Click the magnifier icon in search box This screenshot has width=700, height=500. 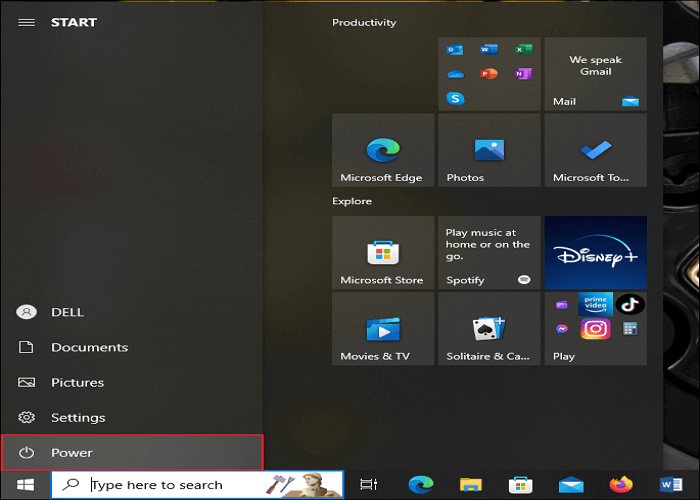pos(71,484)
